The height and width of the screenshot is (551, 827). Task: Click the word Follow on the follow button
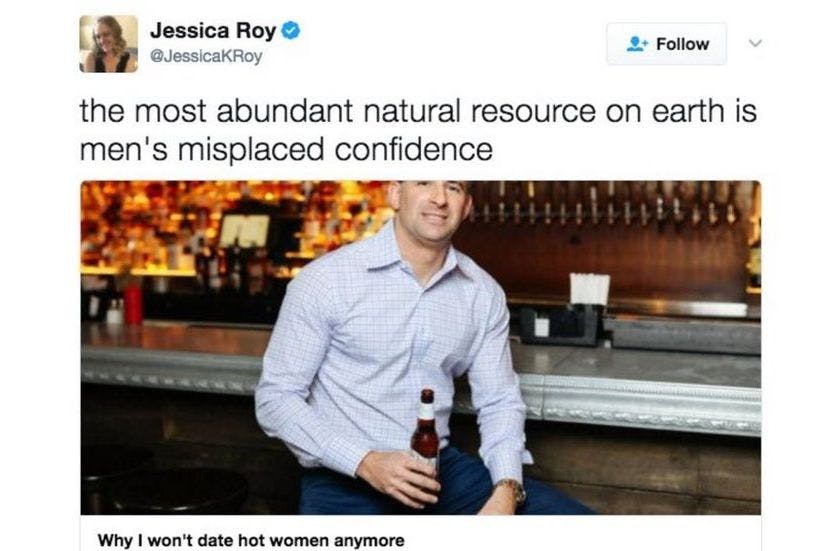(x=682, y=44)
